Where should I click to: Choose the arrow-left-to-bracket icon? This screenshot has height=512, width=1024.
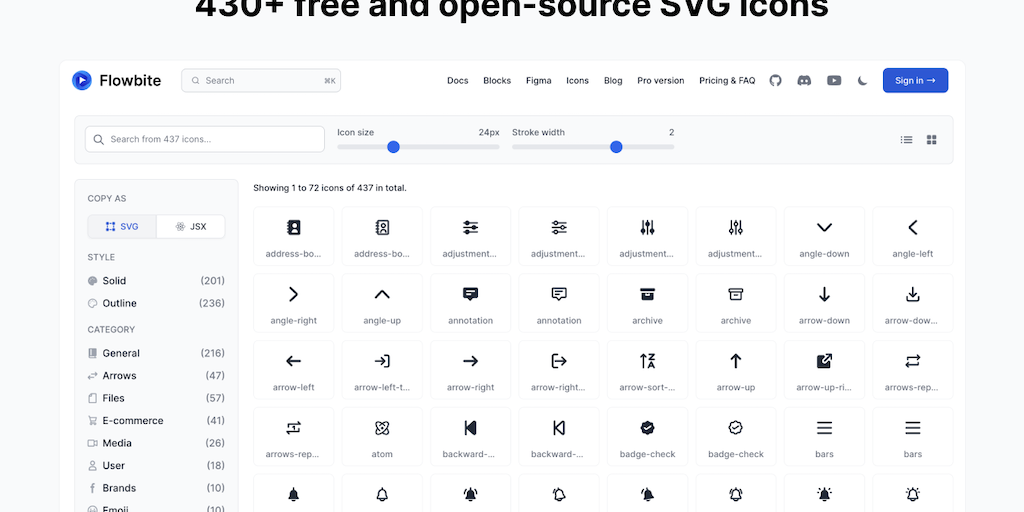(x=382, y=370)
